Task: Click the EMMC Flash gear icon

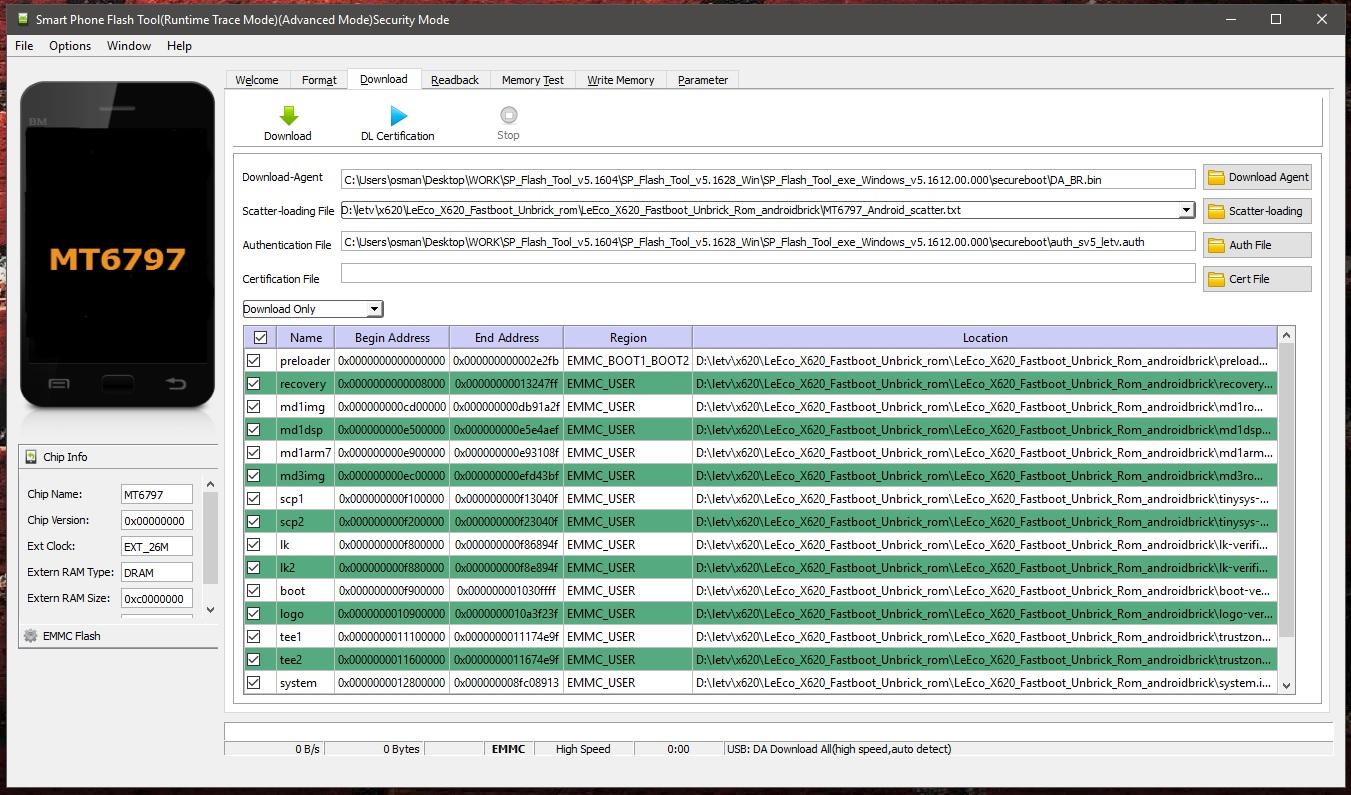Action: click(31, 636)
